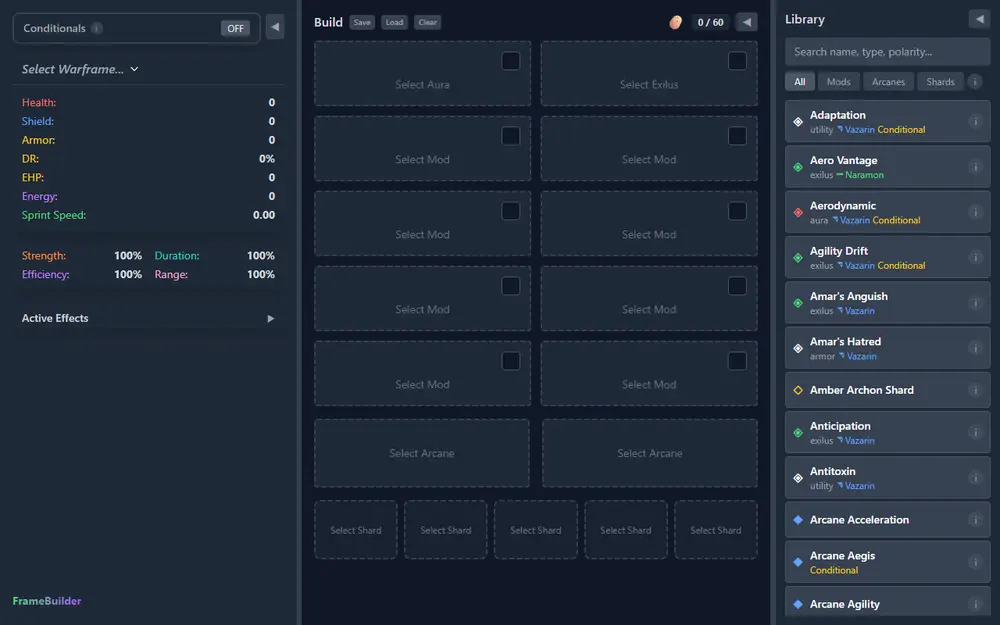Image resolution: width=1000 pixels, height=625 pixels.
Task: Collapse the left stats panel arrow
Action: [x=275, y=27]
